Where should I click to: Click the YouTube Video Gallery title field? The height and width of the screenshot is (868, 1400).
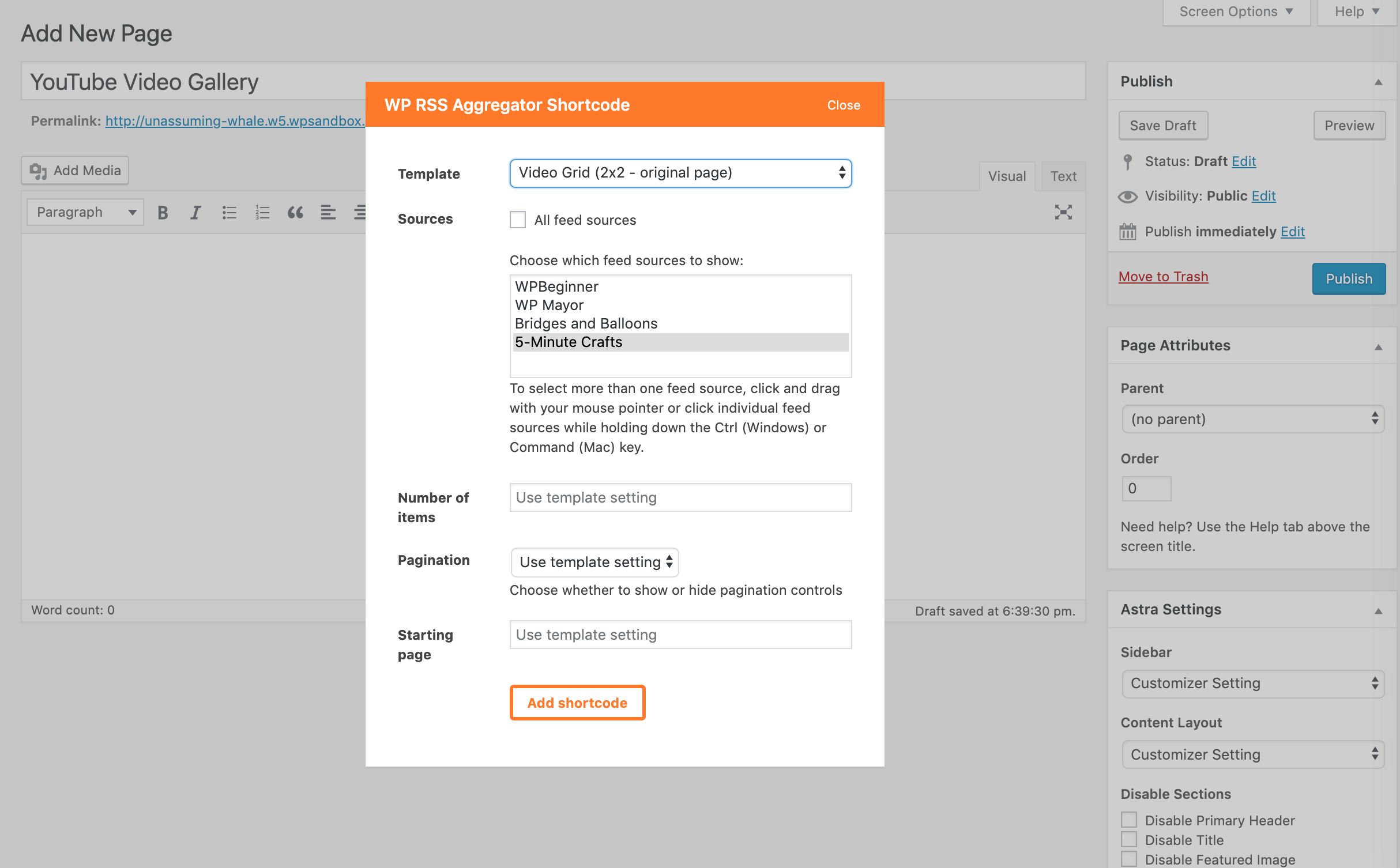tap(554, 81)
